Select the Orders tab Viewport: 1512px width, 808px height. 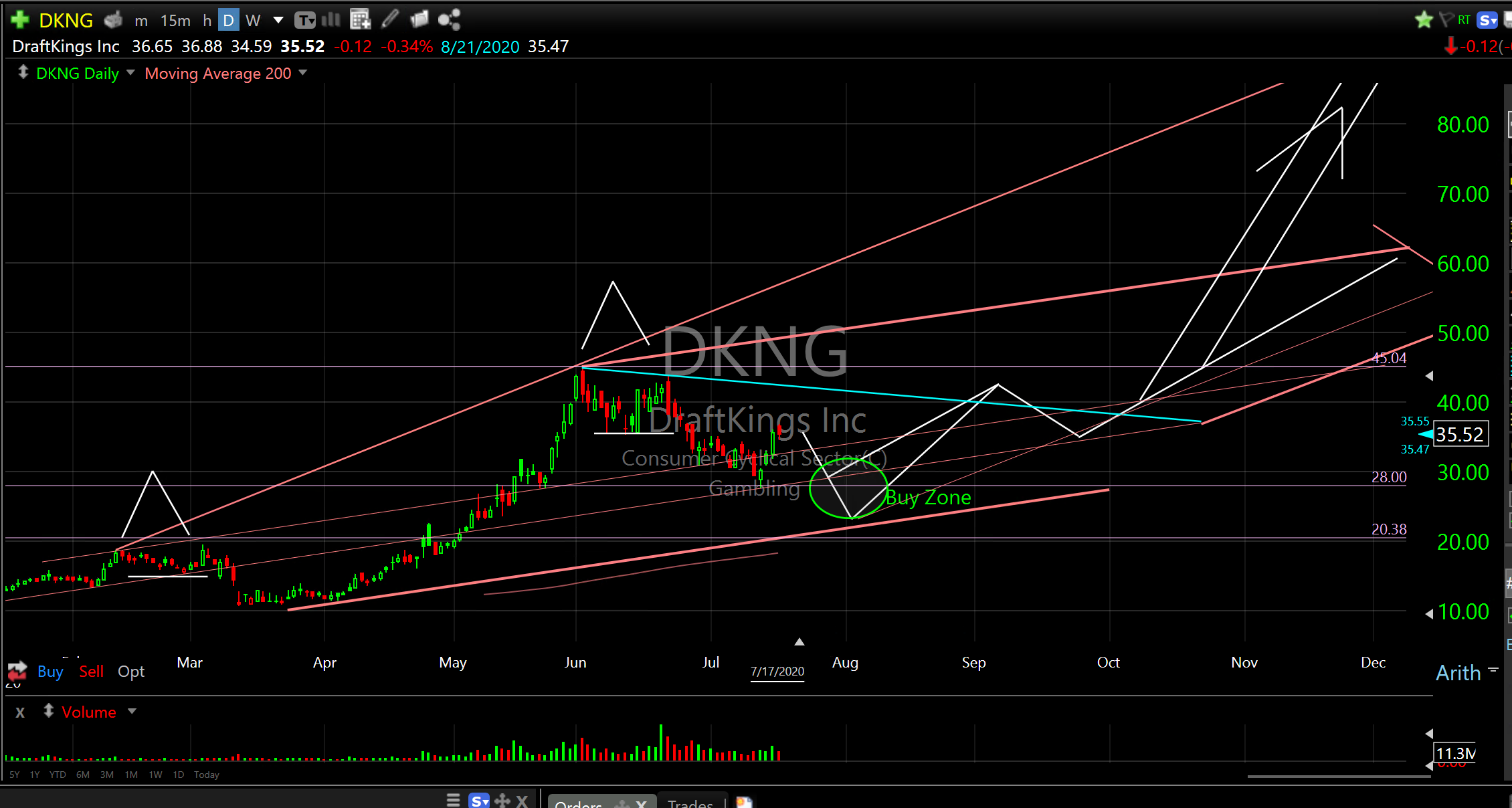coord(578,803)
